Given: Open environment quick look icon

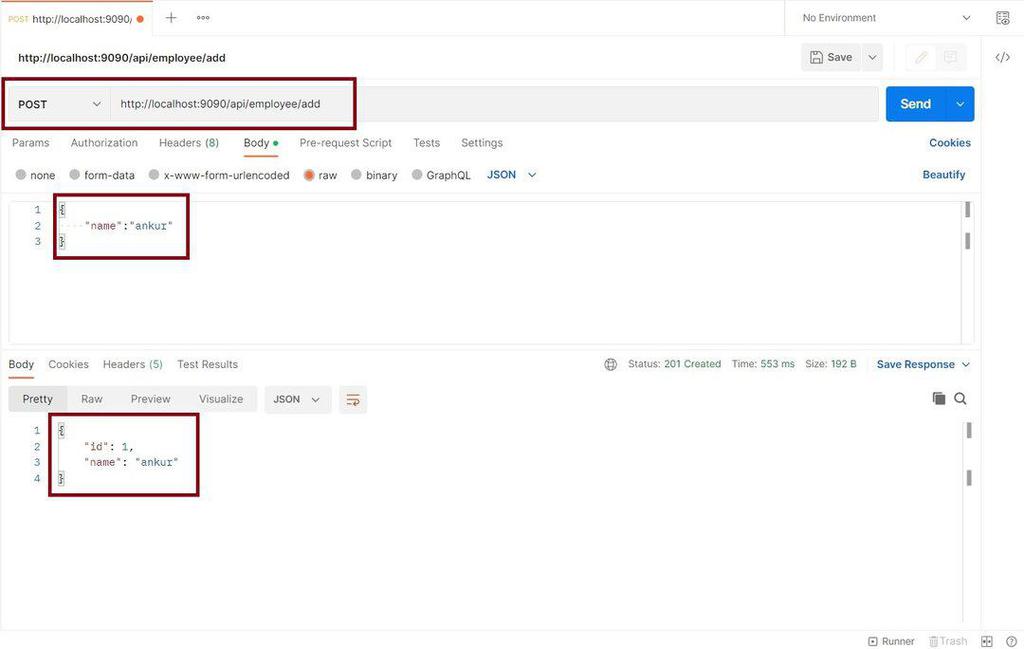Looking at the screenshot, I should [1002, 18].
